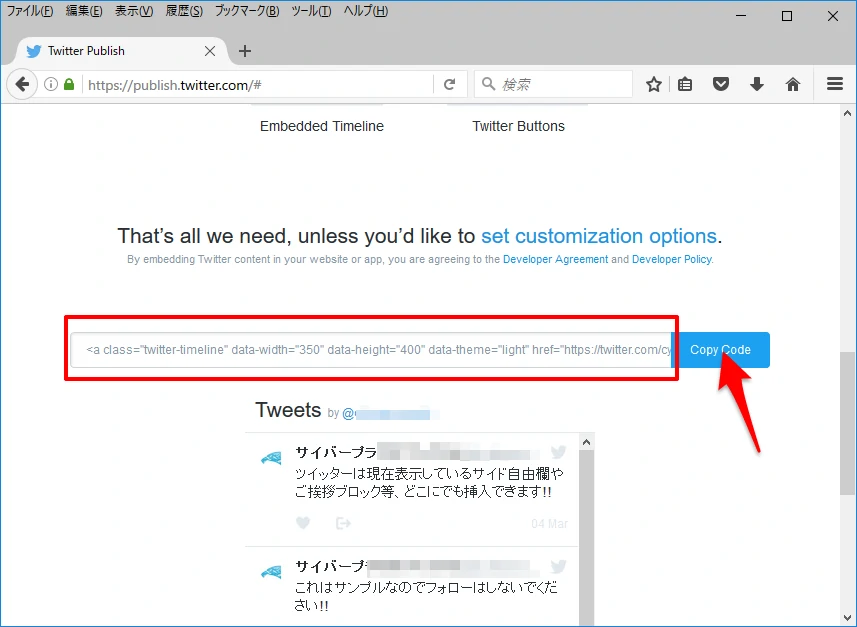Open the ツール(T) menu
The height and width of the screenshot is (627, 857).
310,11
